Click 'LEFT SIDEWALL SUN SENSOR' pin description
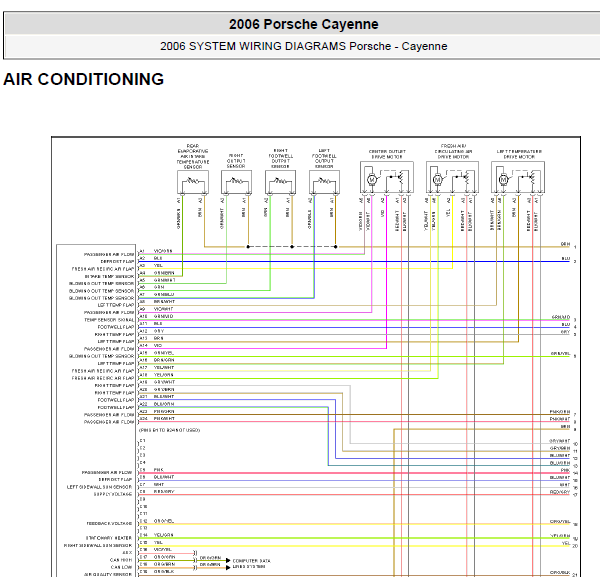Image resolution: width=600 pixels, height=577 pixels. click(x=99, y=487)
